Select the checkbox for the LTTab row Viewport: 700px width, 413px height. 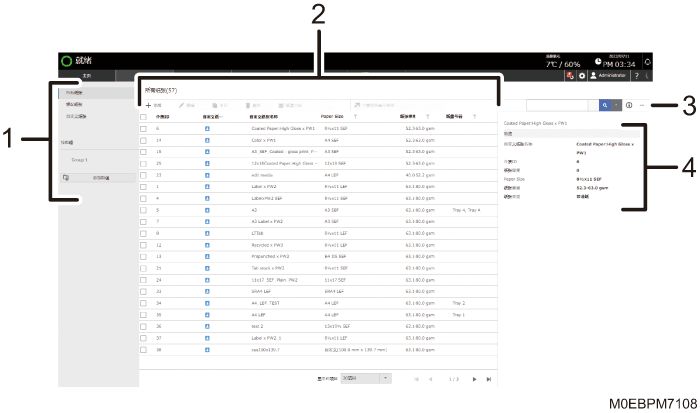pyautogui.click(x=143, y=234)
